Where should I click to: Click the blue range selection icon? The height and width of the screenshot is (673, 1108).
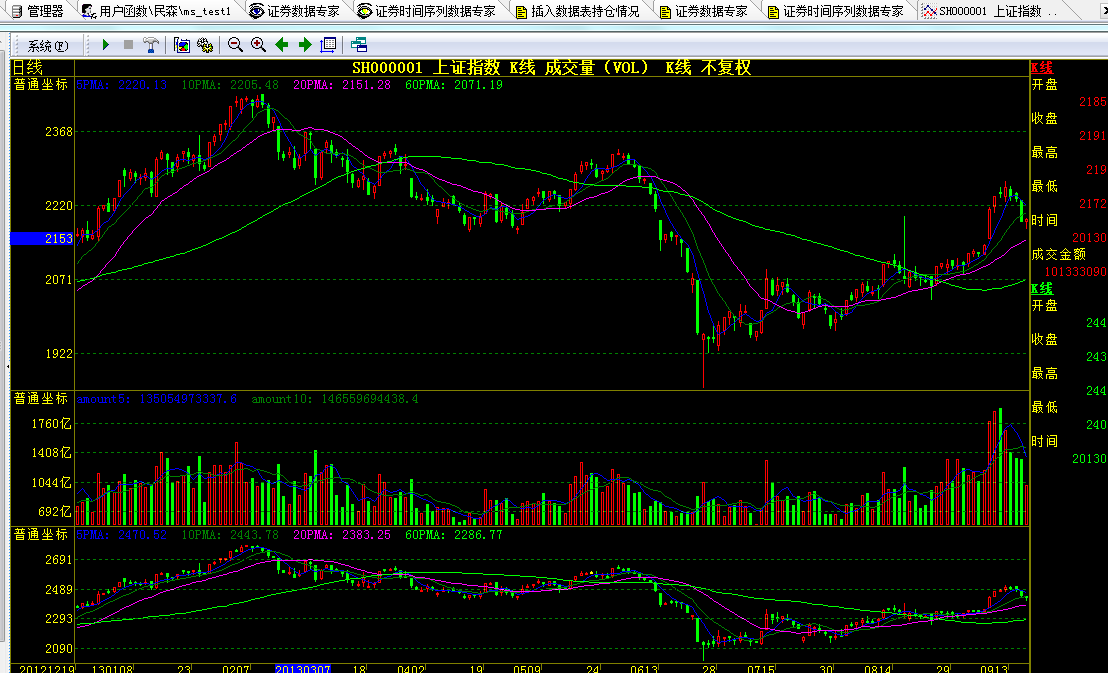point(328,45)
